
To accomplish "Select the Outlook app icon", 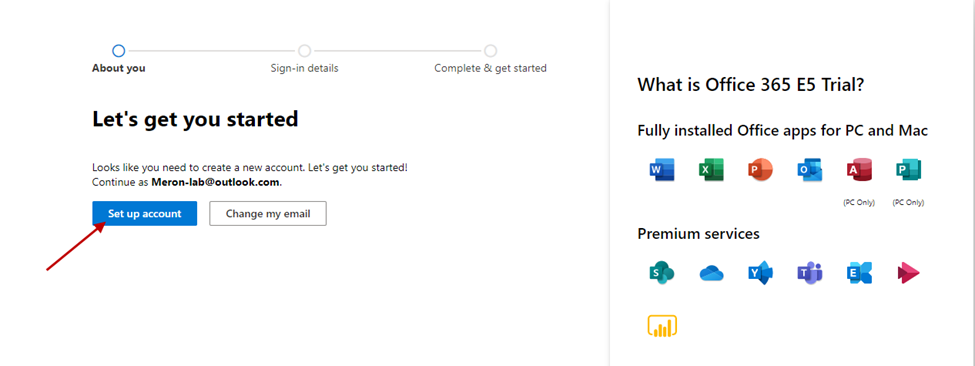I will pos(810,170).
